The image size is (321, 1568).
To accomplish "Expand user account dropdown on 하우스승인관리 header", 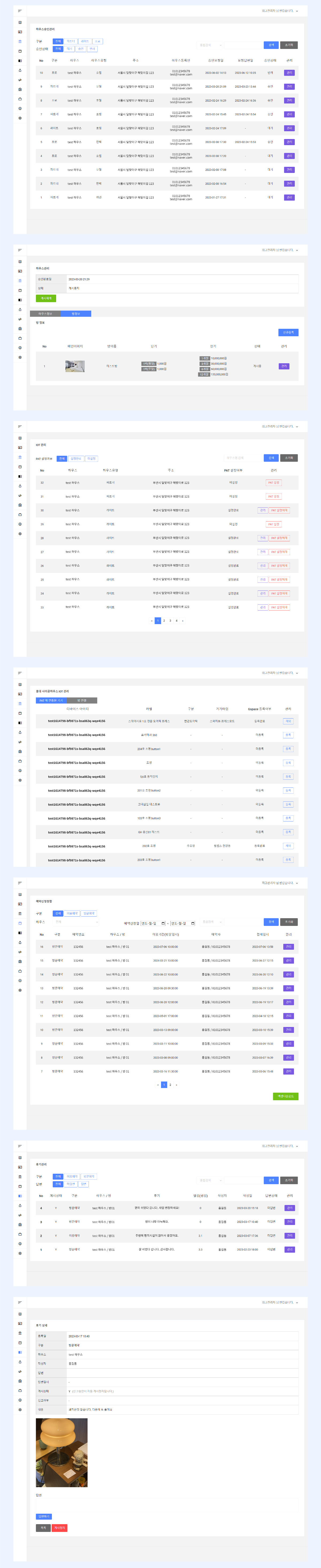I will point(297,11).
